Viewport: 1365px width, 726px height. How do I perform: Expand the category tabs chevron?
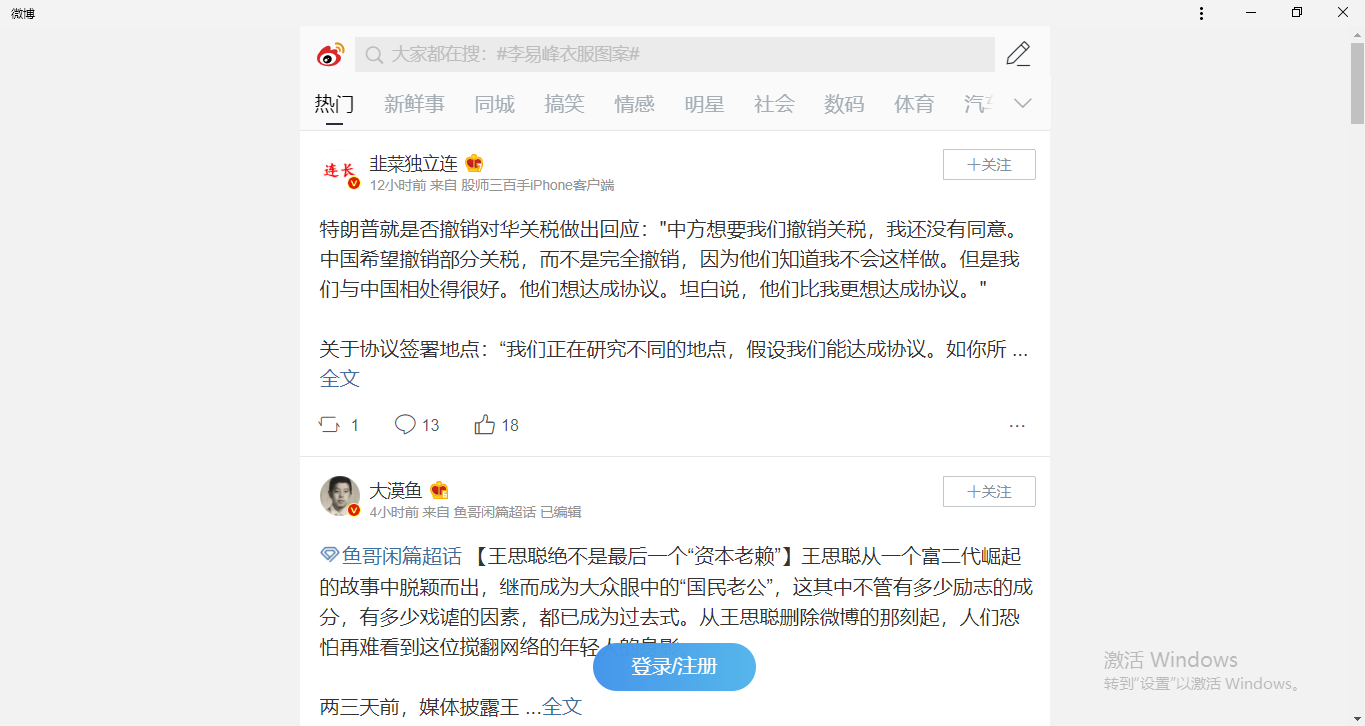(x=1022, y=103)
